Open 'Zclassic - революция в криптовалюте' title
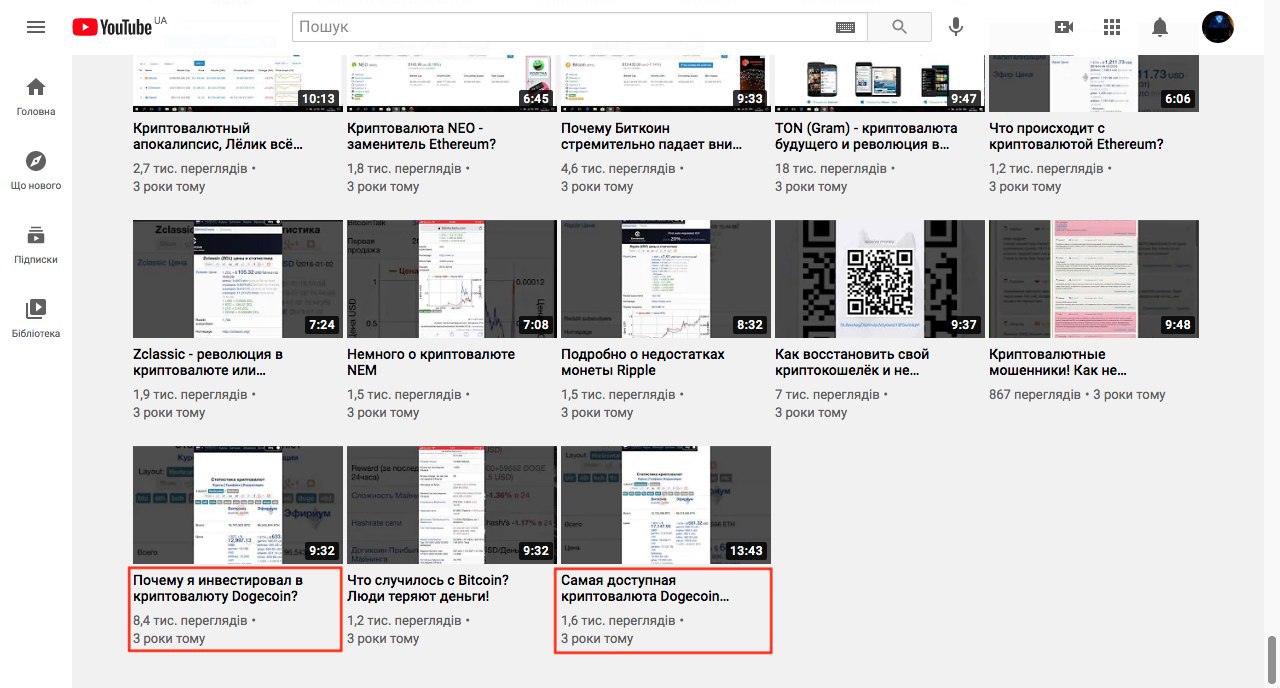The width and height of the screenshot is (1280, 688). [x=208, y=362]
